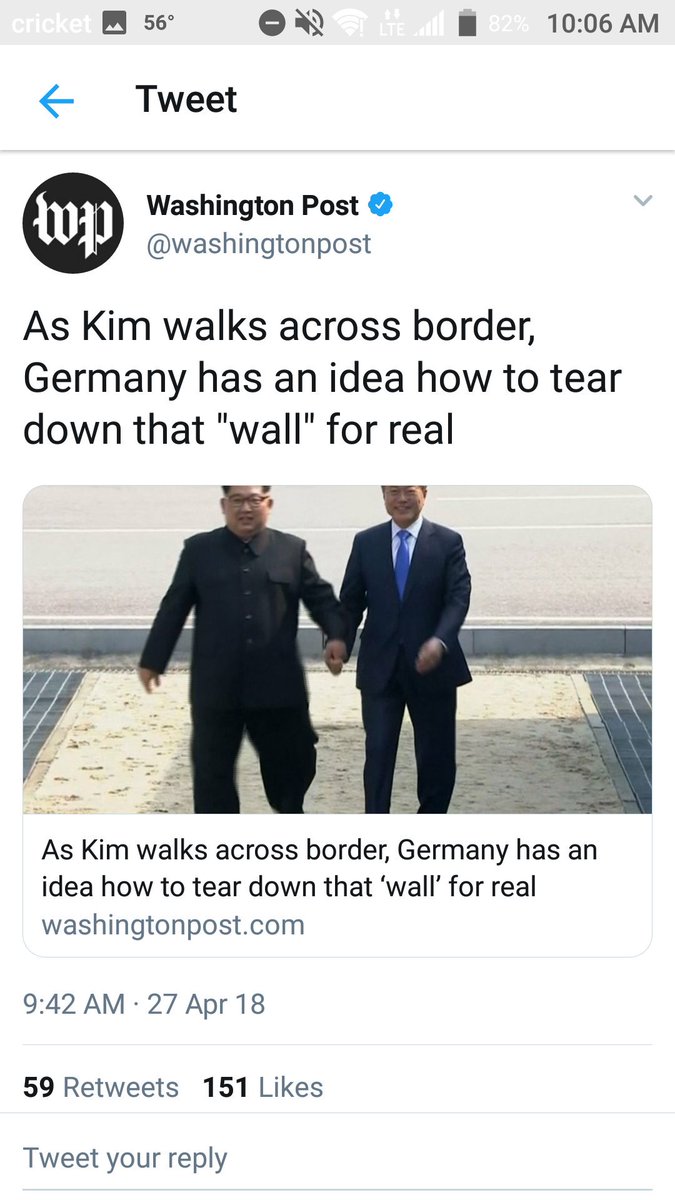Screen dimensions: 675x1200
Task: Tap the Tweet header title
Action: click(186, 100)
